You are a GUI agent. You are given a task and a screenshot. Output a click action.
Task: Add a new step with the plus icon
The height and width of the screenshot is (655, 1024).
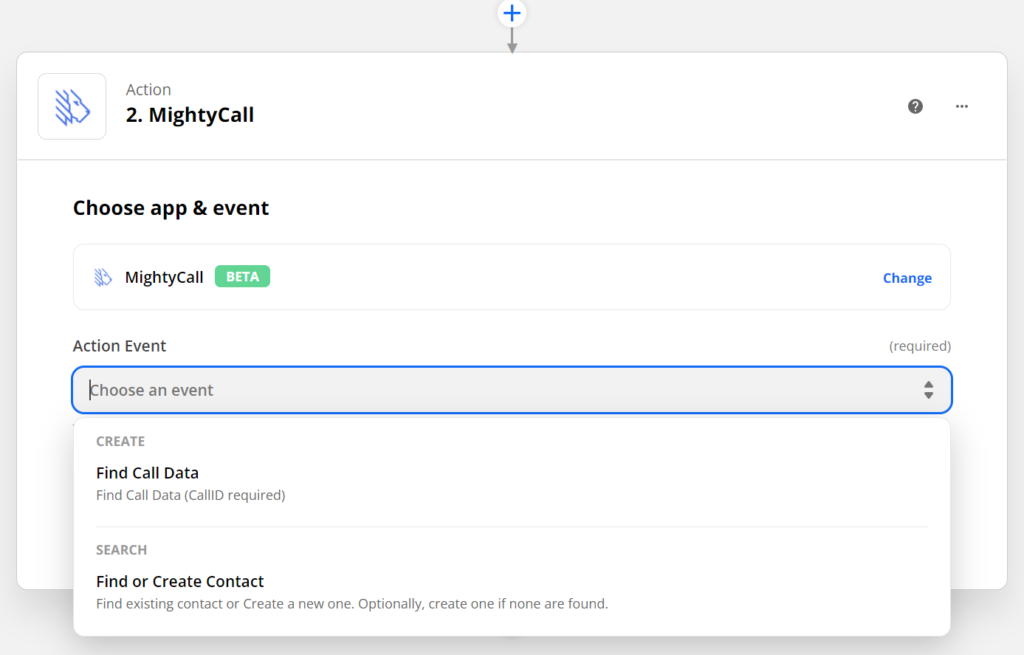512,13
